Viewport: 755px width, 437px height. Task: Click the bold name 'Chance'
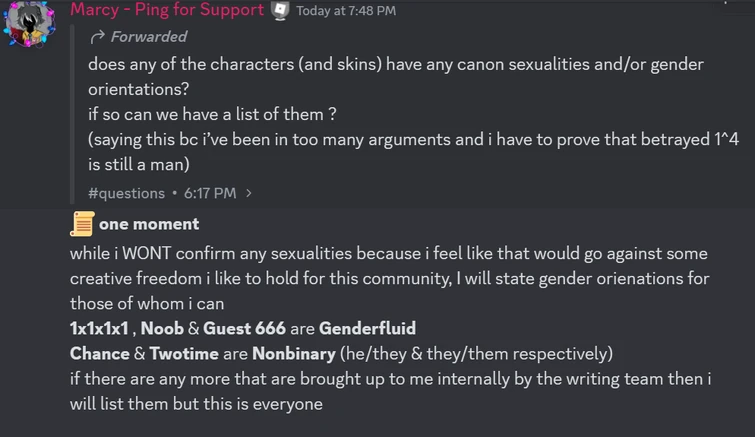point(100,354)
